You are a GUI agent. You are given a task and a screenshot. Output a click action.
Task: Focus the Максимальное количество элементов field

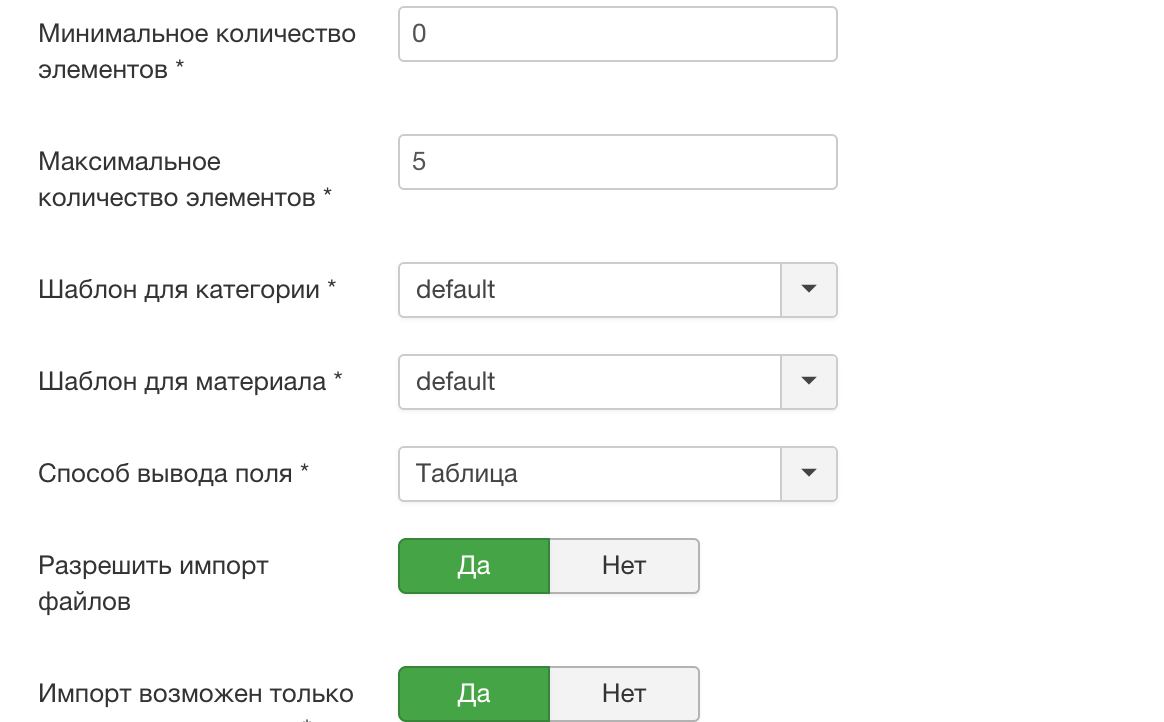617,162
